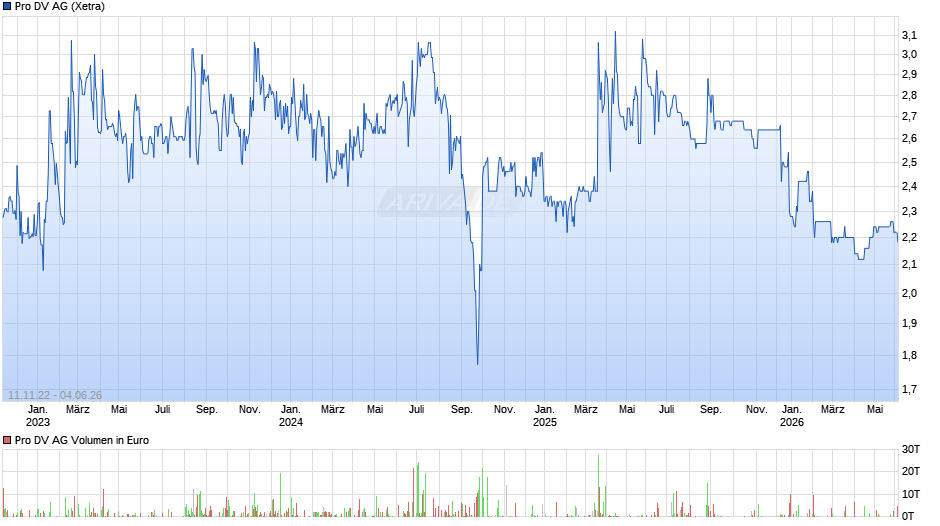
Task: Click the 'Jan. 2024' time axis label
Action: click(291, 416)
